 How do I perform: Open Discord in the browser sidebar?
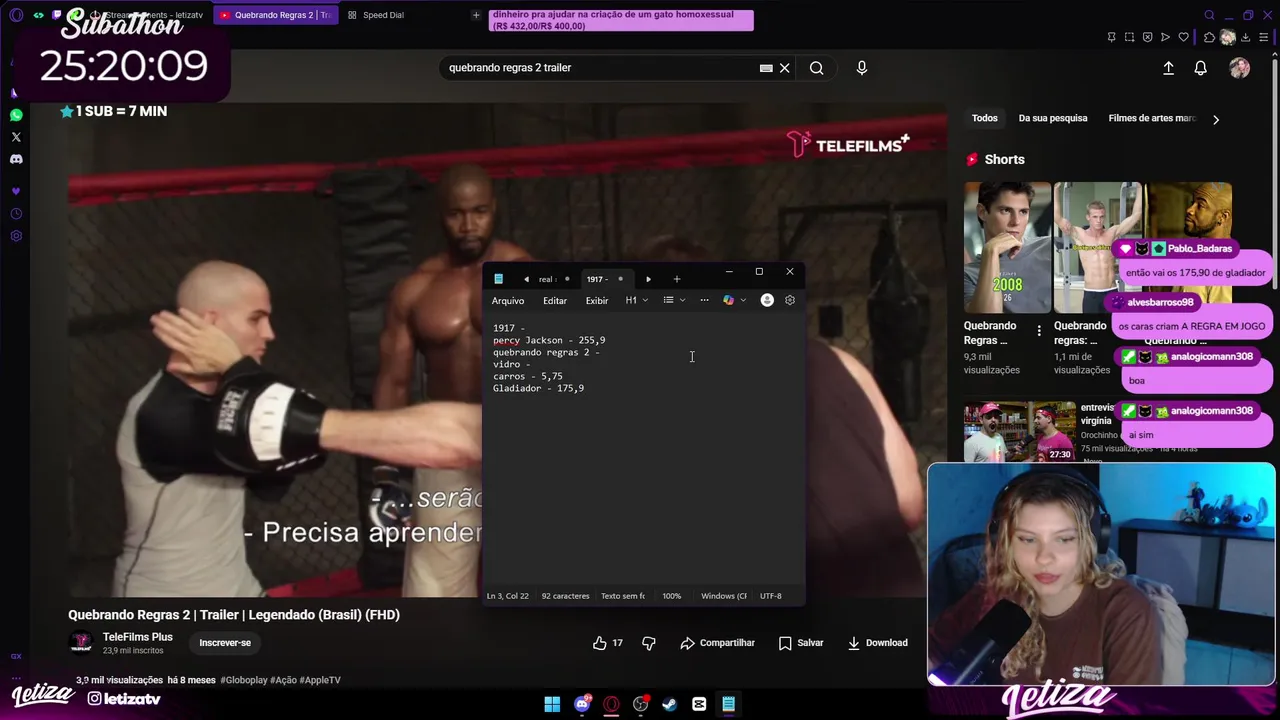(16, 159)
